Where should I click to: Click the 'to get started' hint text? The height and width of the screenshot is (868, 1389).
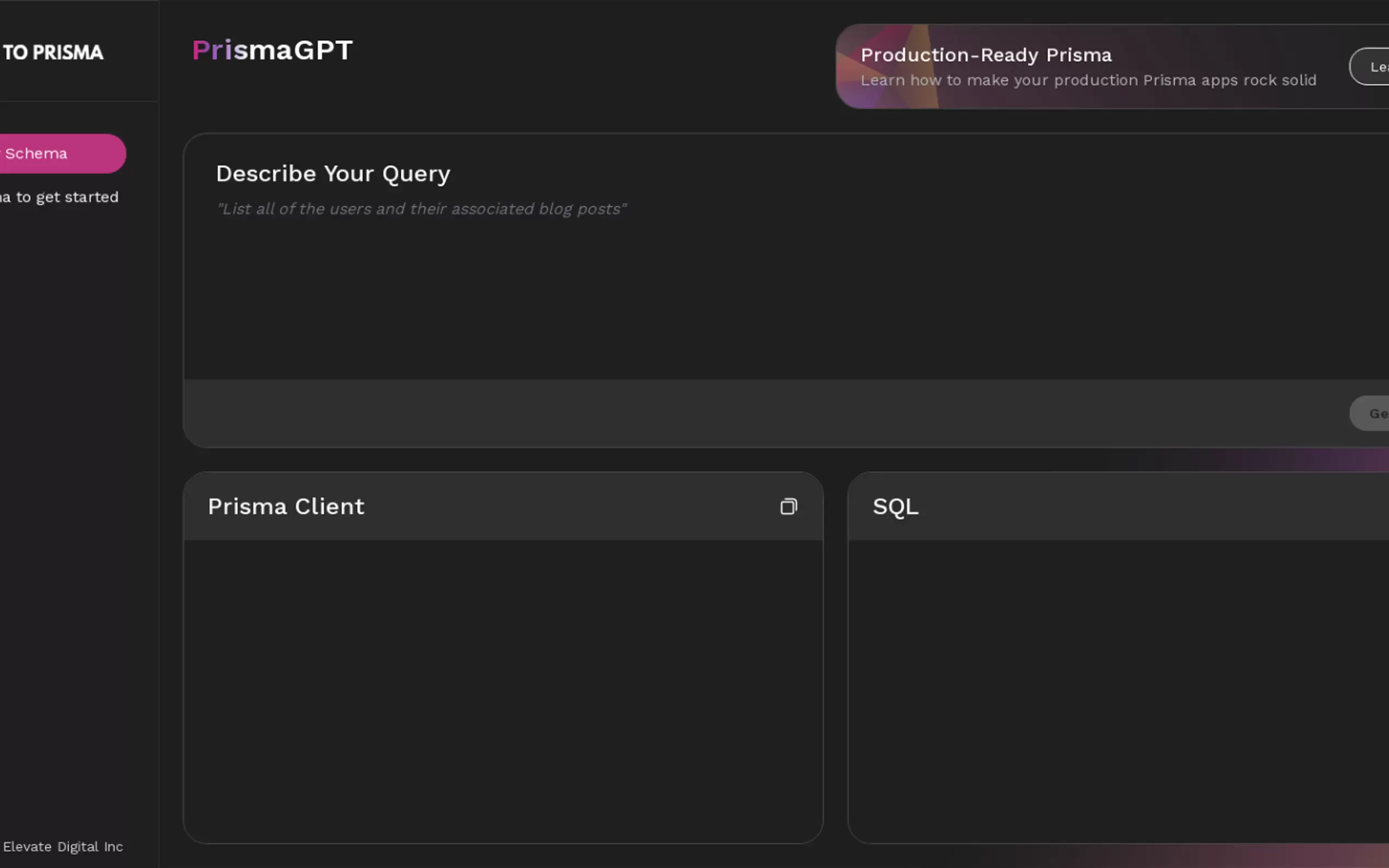[x=60, y=197]
